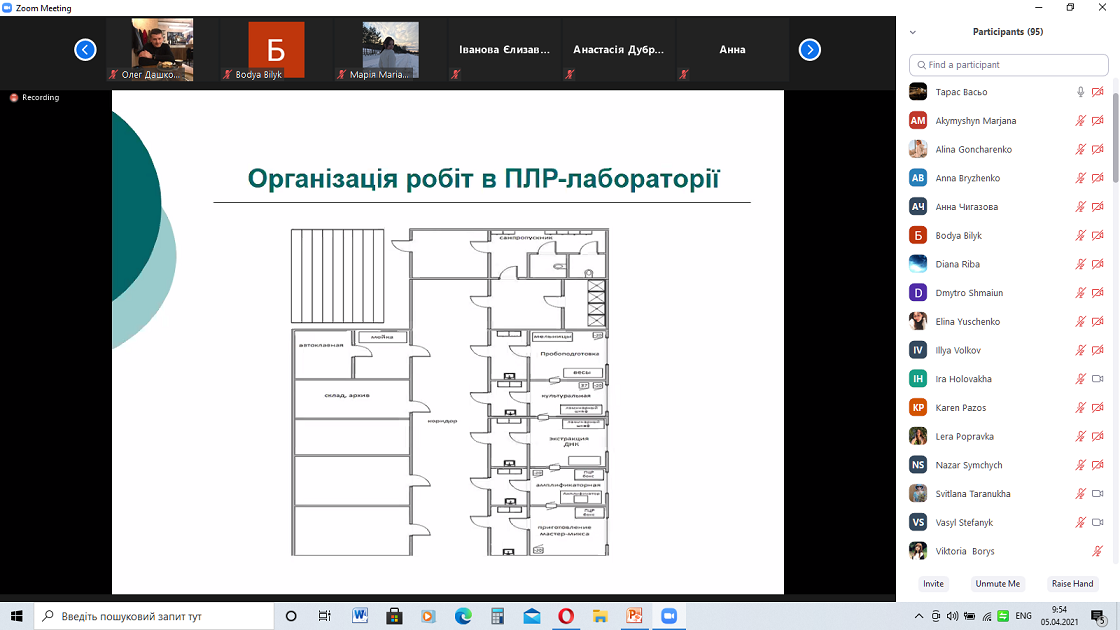This screenshot has width=1120, height=630.
Task: Click Svitlana Taranukha camera icon
Action: coord(1098,494)
